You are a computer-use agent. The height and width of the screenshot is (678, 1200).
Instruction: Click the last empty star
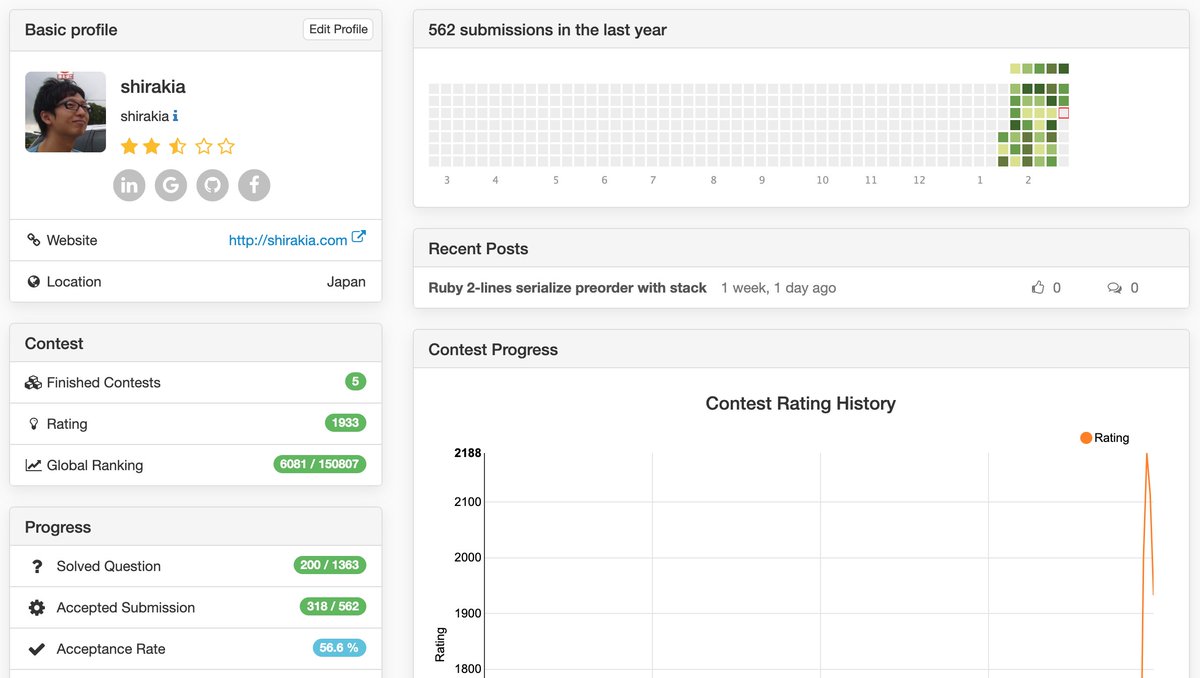(x=226, y=147)
